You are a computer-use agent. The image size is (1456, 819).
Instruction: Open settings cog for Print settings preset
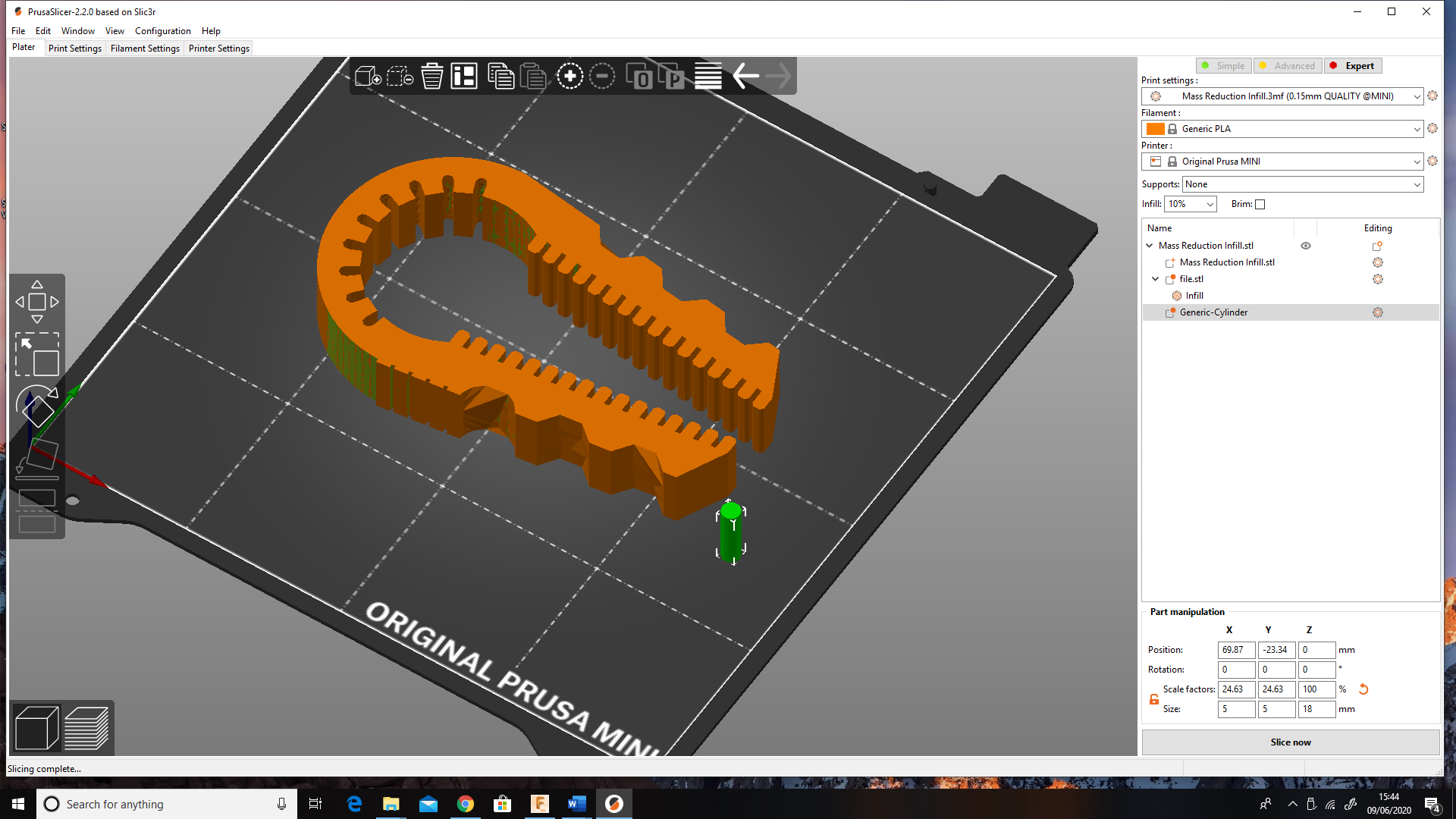pos(1432,96)
